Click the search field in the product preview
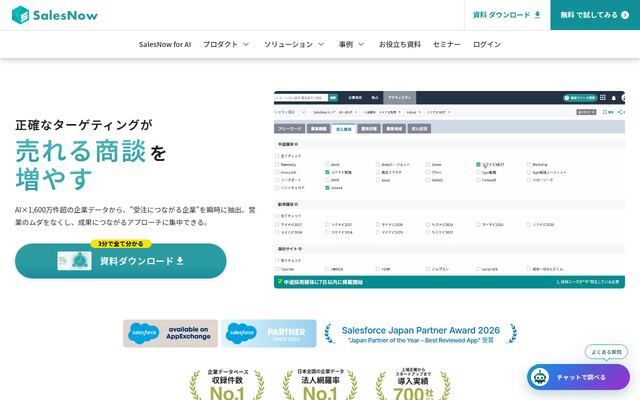Viewport: 640px width, 400px height. [301, 98]
